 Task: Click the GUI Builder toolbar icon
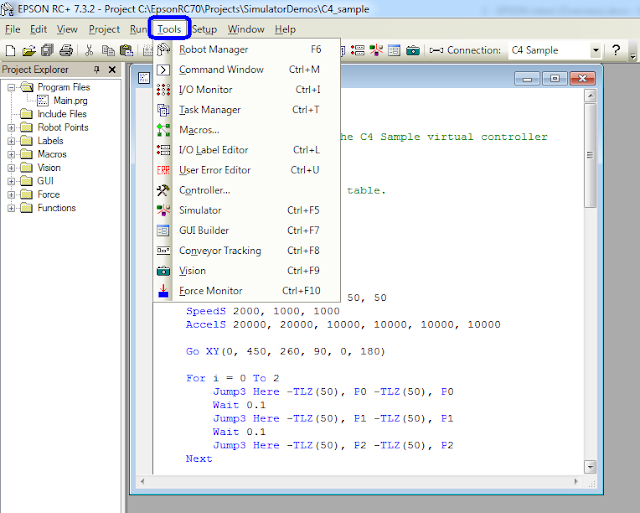[394, 51]
